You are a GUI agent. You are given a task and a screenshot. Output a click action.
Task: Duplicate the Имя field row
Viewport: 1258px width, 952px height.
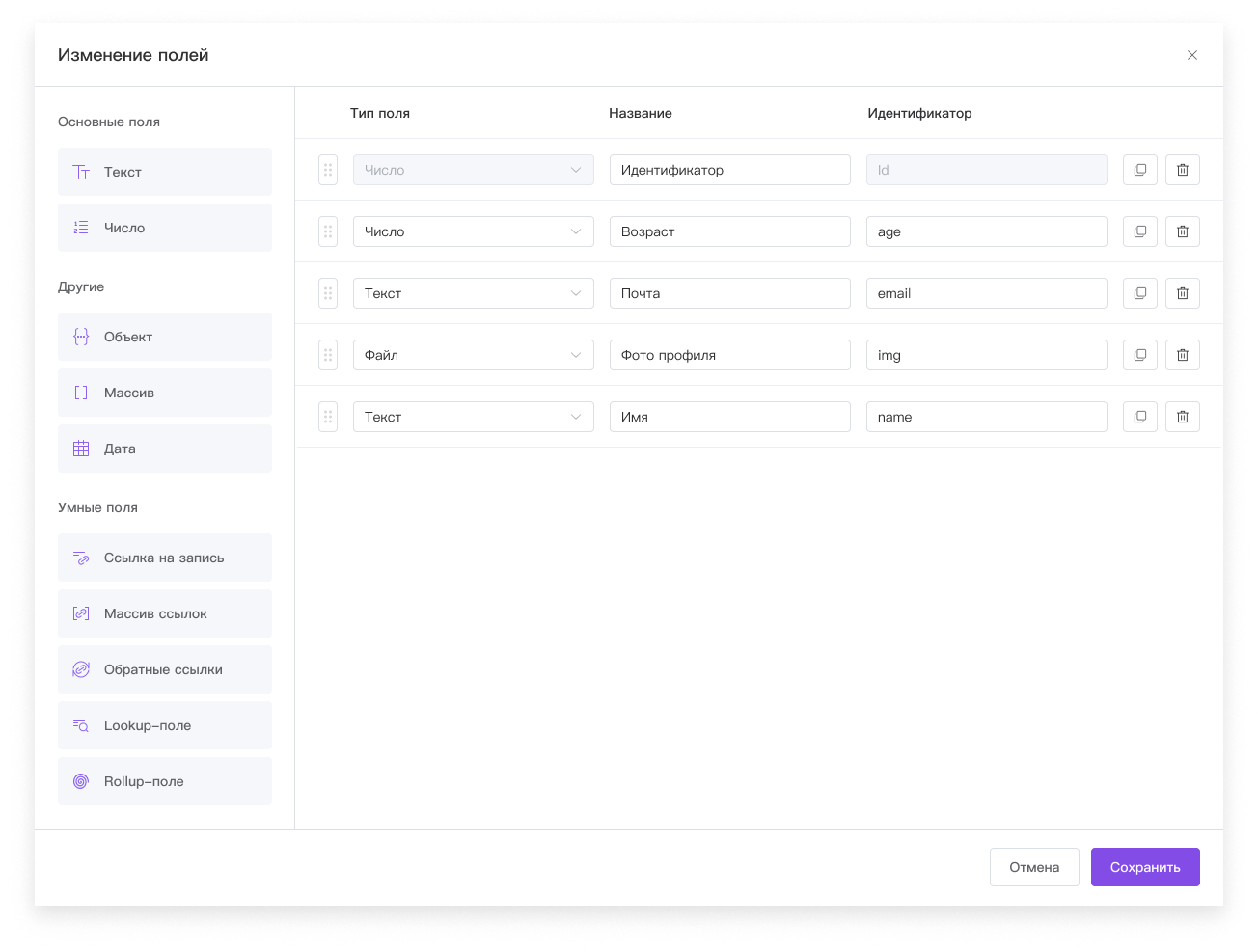pyautogui.click(x=1139, y=417)
